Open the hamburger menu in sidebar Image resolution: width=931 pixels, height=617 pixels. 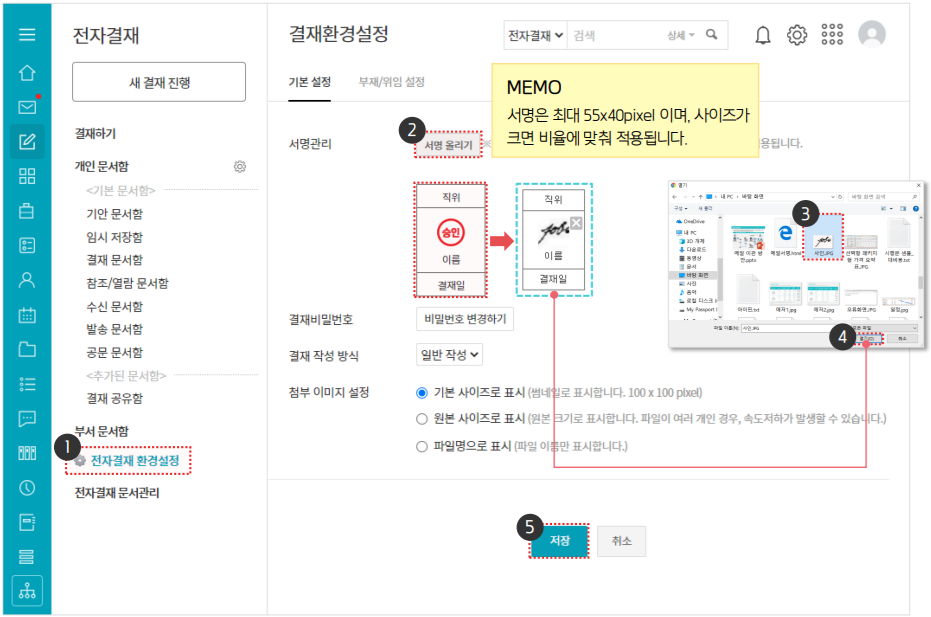27,34
